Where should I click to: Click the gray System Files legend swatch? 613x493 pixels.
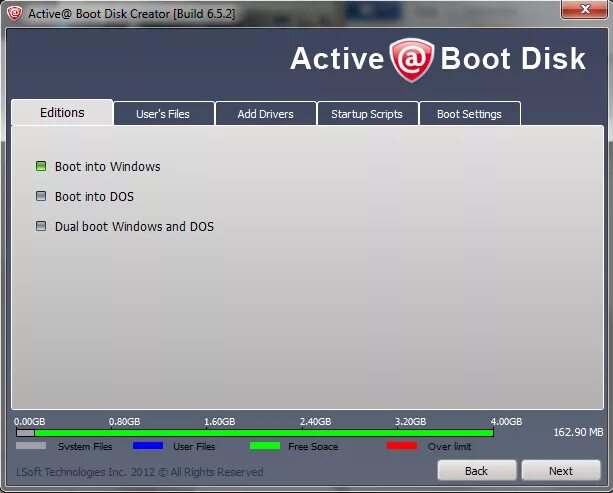pos(31,446)
